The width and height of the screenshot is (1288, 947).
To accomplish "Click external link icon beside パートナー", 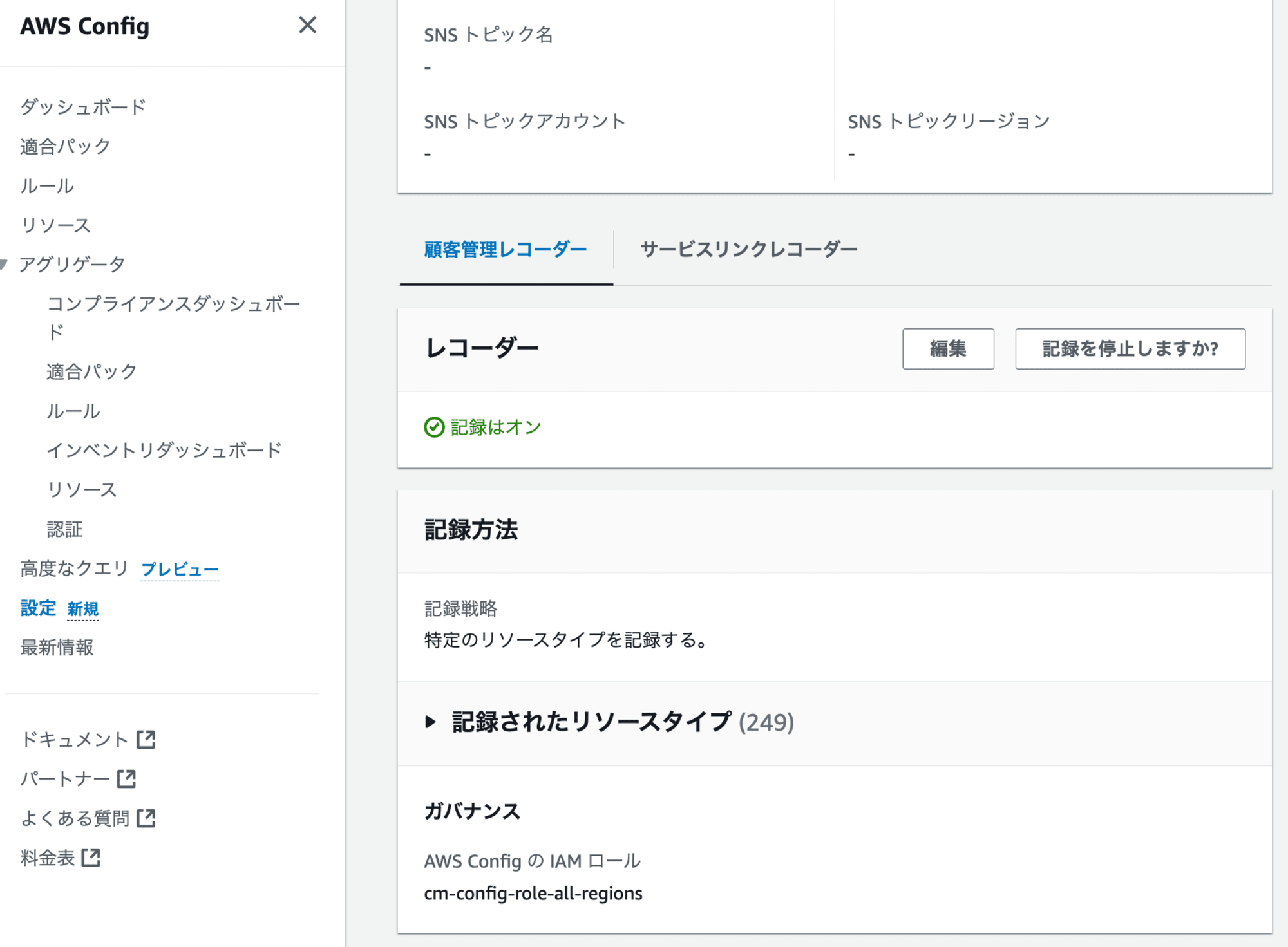I will 127,779.
